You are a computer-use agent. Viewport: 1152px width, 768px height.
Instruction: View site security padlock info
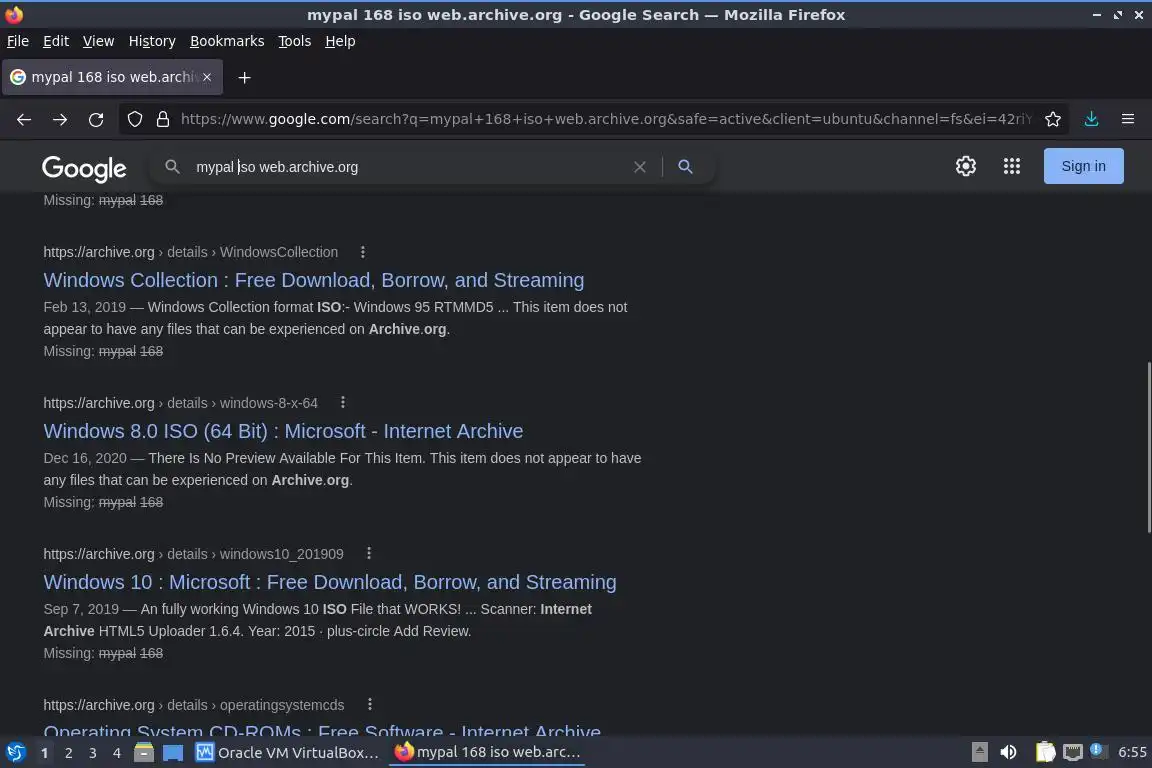point(163,119)
